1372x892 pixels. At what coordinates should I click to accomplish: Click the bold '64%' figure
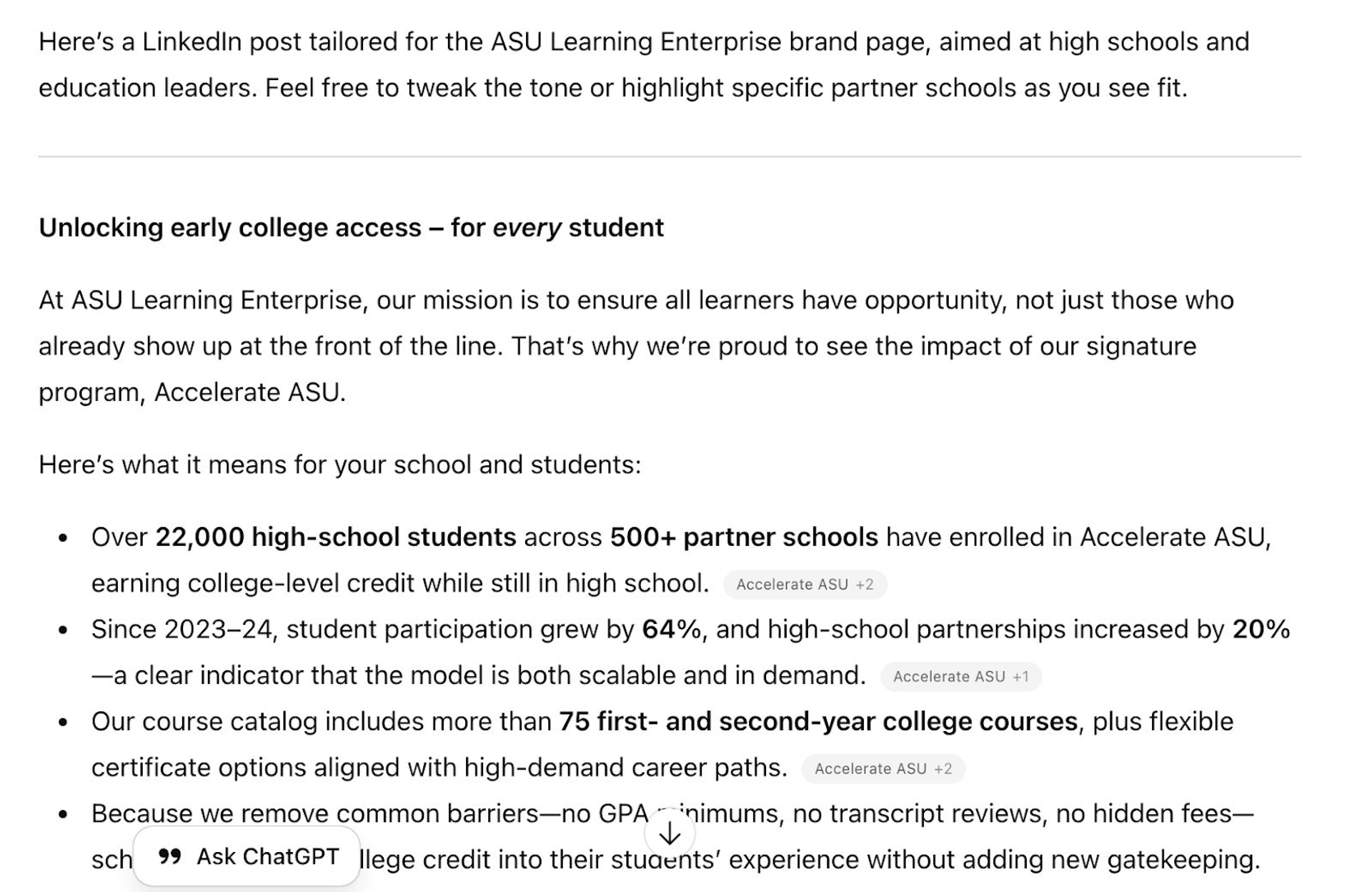pyautogui.click(x=671, y=629)
